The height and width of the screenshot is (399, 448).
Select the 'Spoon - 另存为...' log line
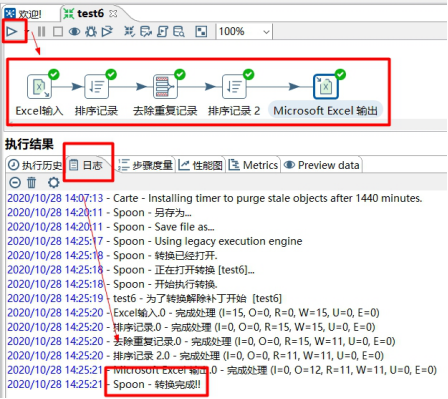click(x=99, y=213)
